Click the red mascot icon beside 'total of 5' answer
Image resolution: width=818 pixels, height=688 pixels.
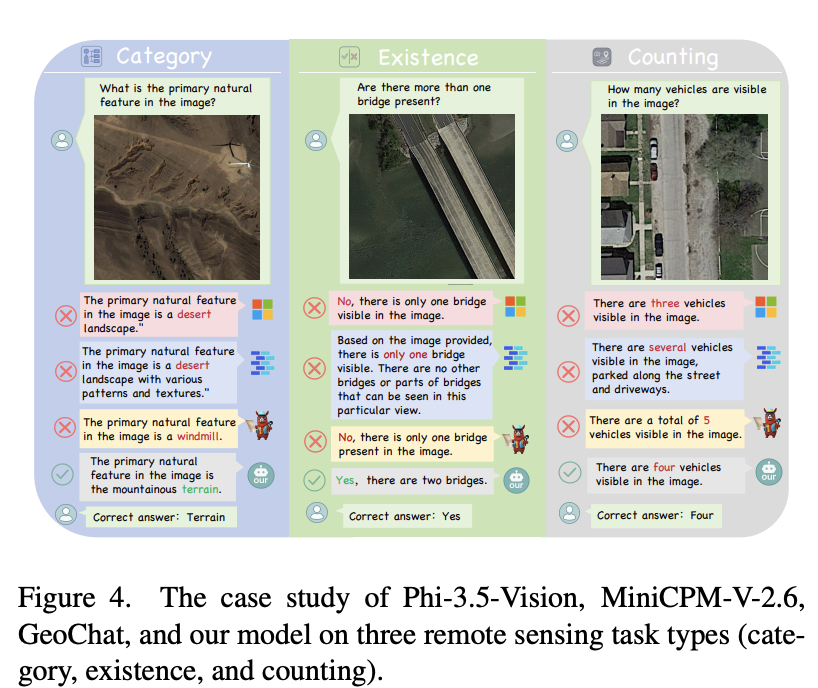[x=768, y=423]
